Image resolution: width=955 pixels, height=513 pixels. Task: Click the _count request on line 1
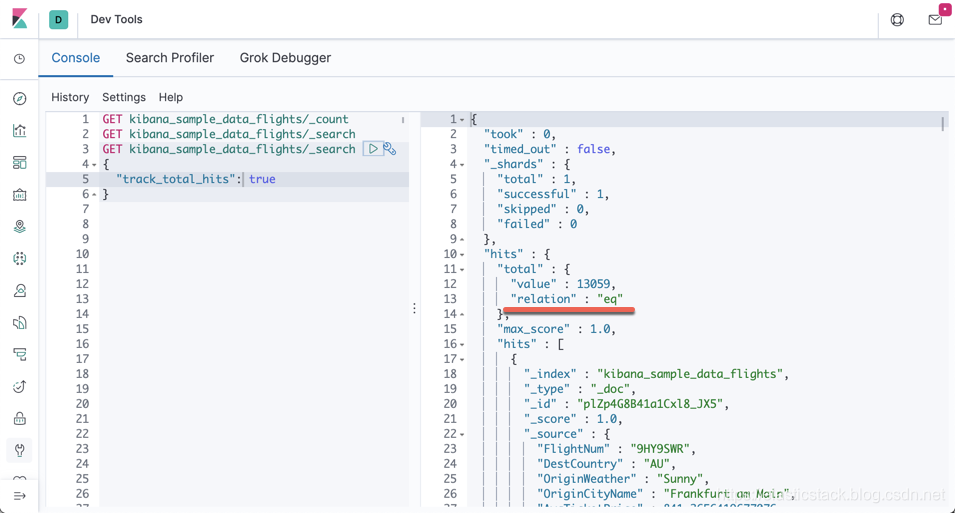[225, 119]
